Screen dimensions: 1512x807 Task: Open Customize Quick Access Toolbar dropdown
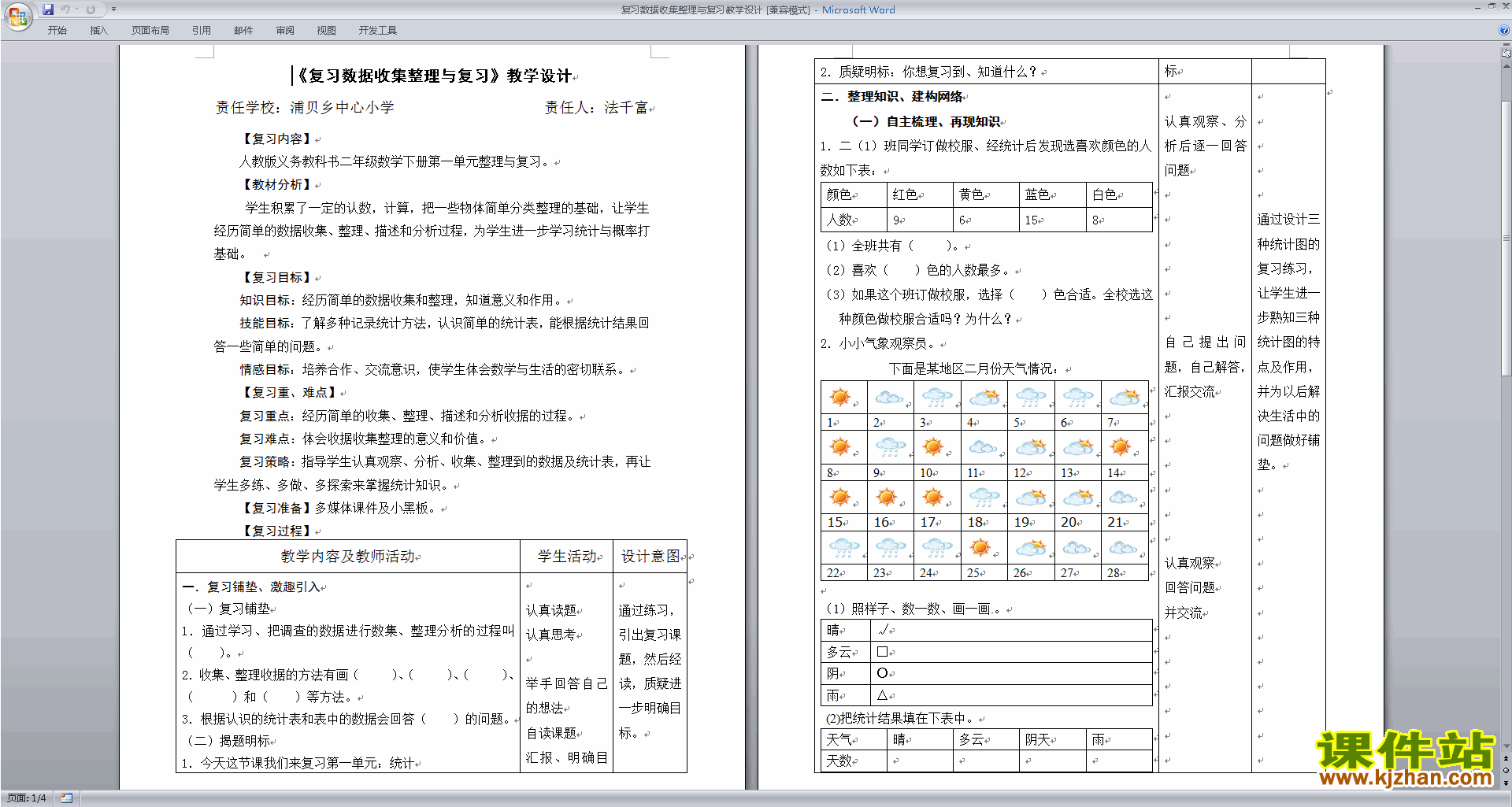click(113, 9)
